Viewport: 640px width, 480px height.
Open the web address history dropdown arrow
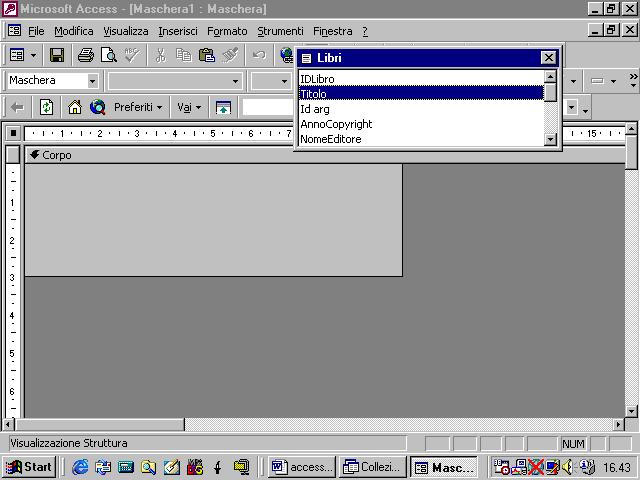[572, 107]
